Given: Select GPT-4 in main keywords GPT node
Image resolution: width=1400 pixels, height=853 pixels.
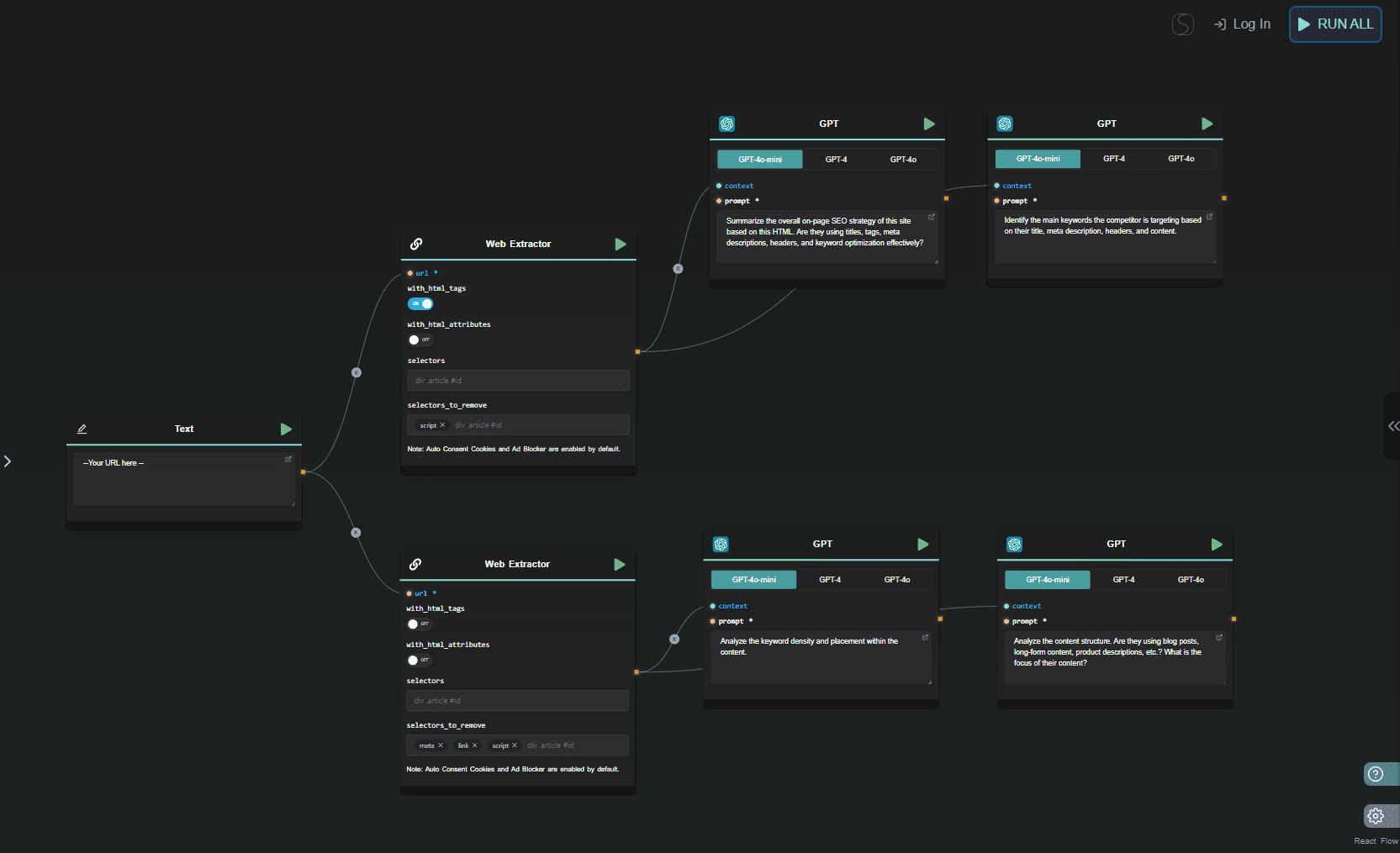Looking at the screenshot, I should click(1114, 159).
